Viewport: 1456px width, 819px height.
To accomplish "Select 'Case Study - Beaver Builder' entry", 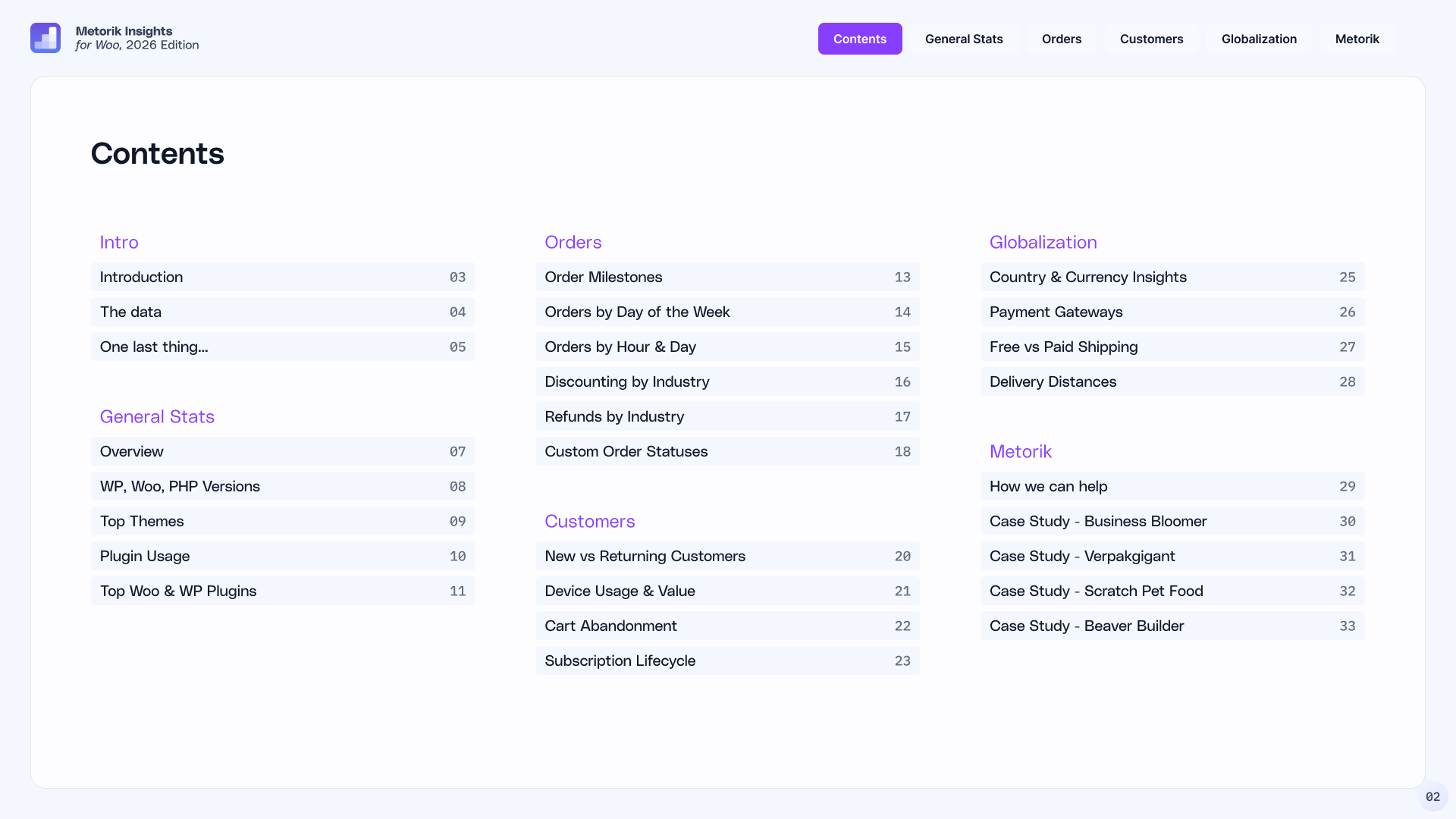I will click(x=1172, y=626).
